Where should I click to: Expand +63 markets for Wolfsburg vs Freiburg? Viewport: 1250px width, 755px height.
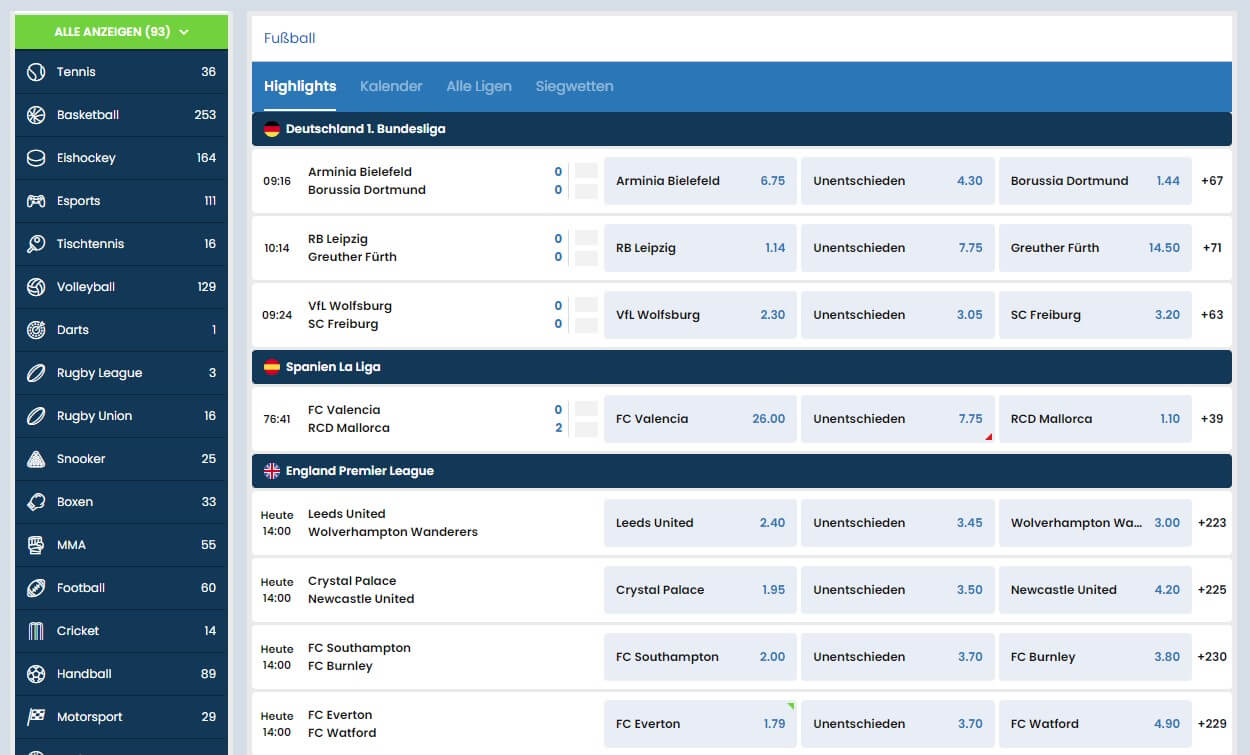point(1212,315)
